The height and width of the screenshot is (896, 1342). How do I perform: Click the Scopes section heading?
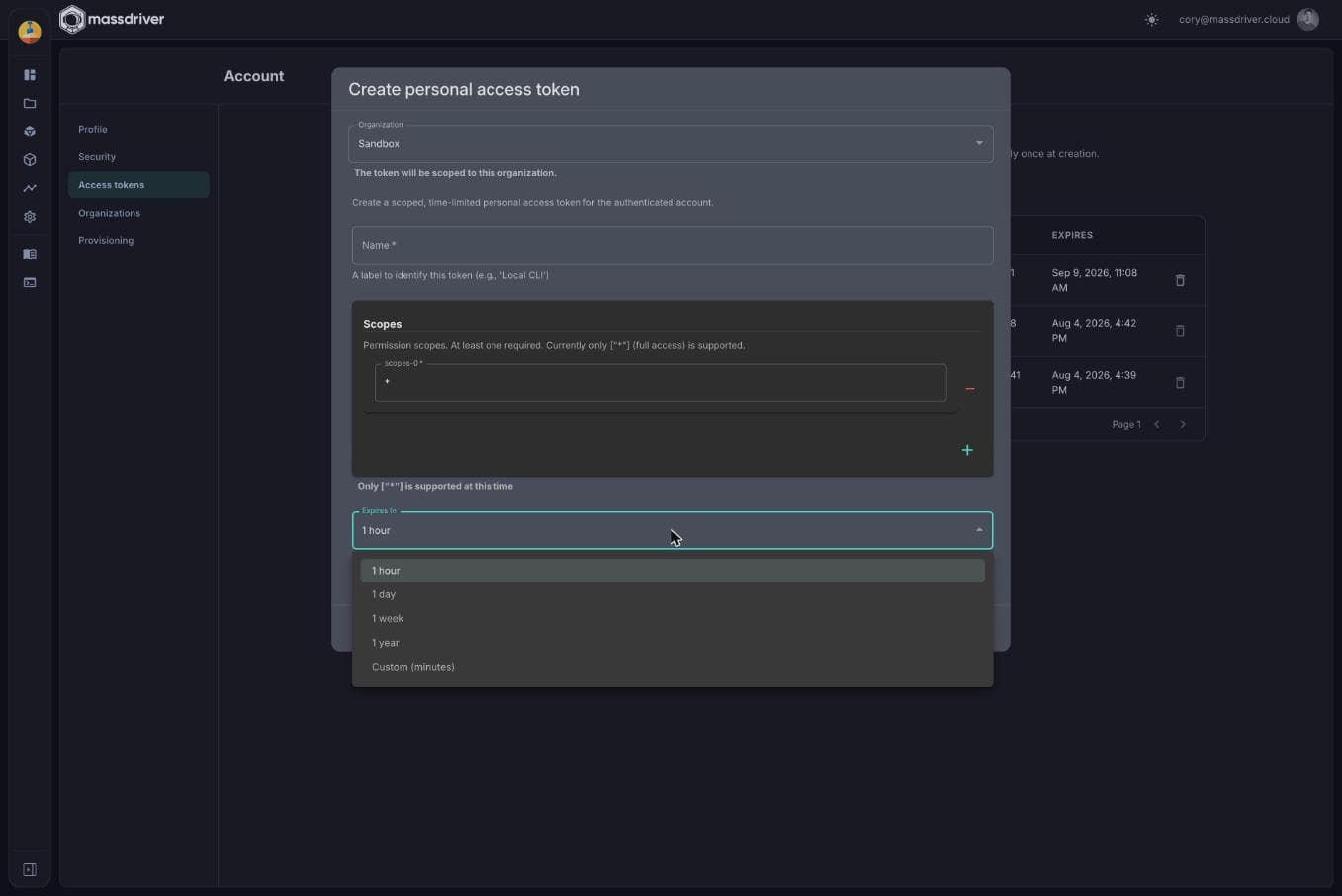[x=382, y=324]
